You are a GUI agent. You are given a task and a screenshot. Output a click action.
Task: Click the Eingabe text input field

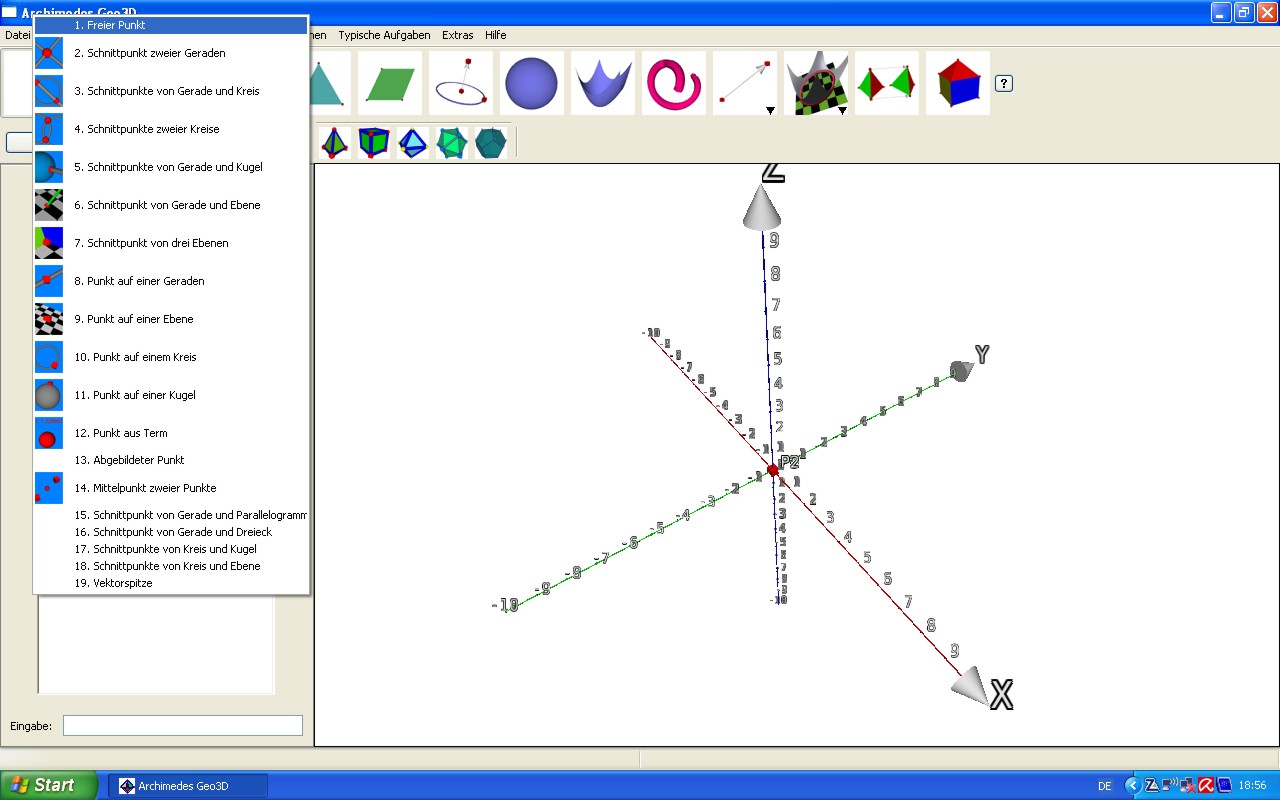(182, 725)
